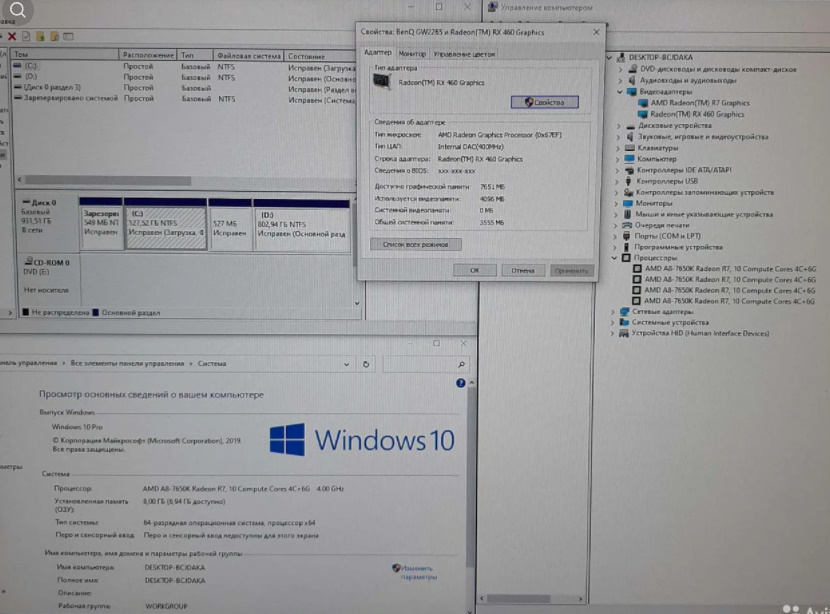This screenshot has height=614, width=830.
Task: Click the Контроллеры USB icon
Action: click(x=628, y=181)
